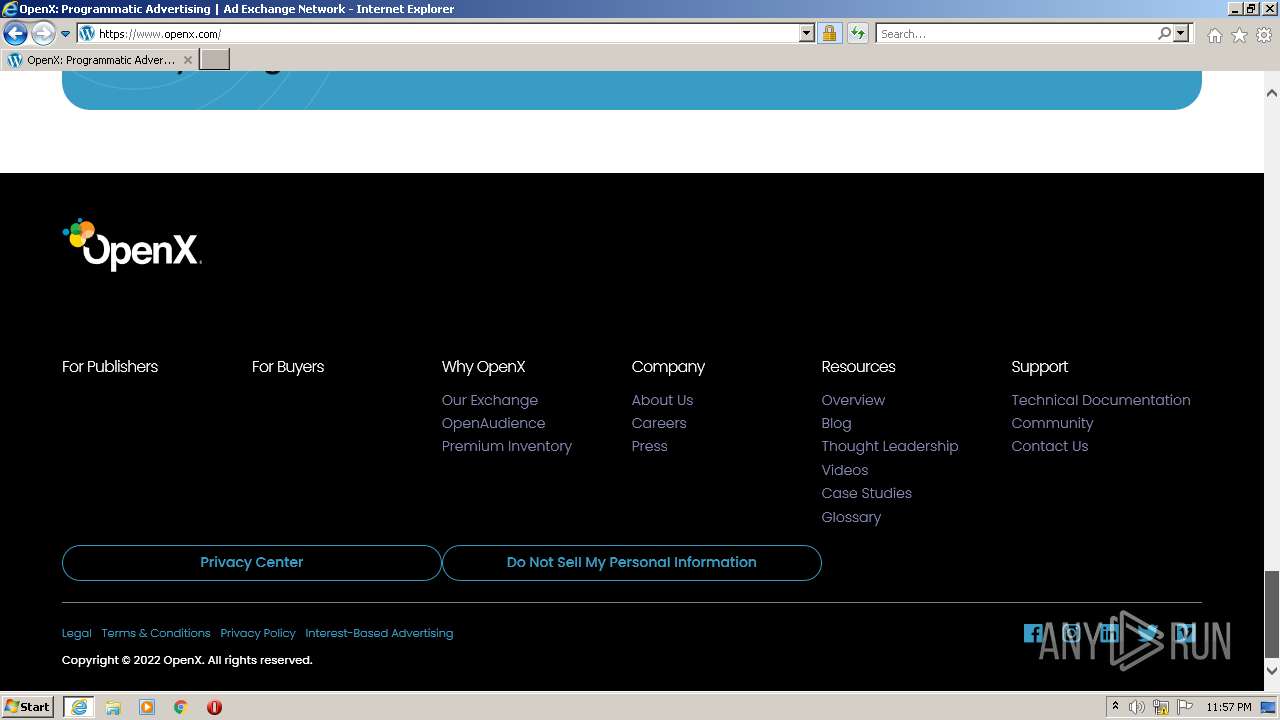Image resolution: width=1280 pixels, height=720 pixels.
Task: Open the Tools gear icon
Action: point(1264,35)
